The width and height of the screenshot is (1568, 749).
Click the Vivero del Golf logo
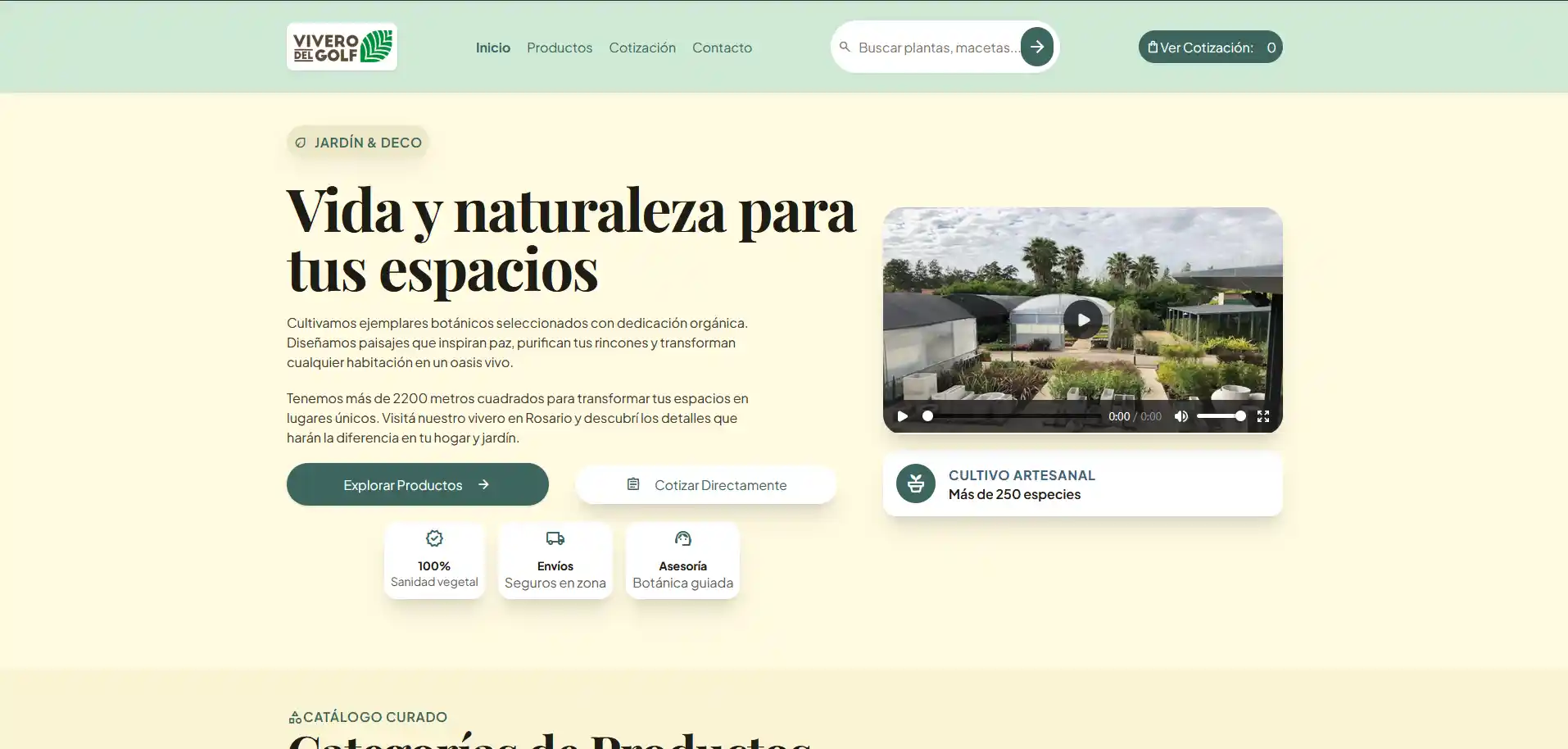click(x=342, y=47)
